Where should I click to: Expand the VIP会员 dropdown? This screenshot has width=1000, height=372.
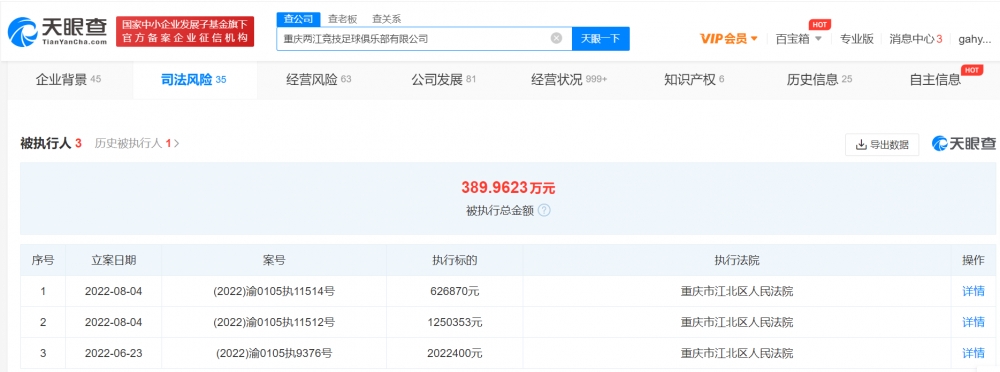[728, 39]
